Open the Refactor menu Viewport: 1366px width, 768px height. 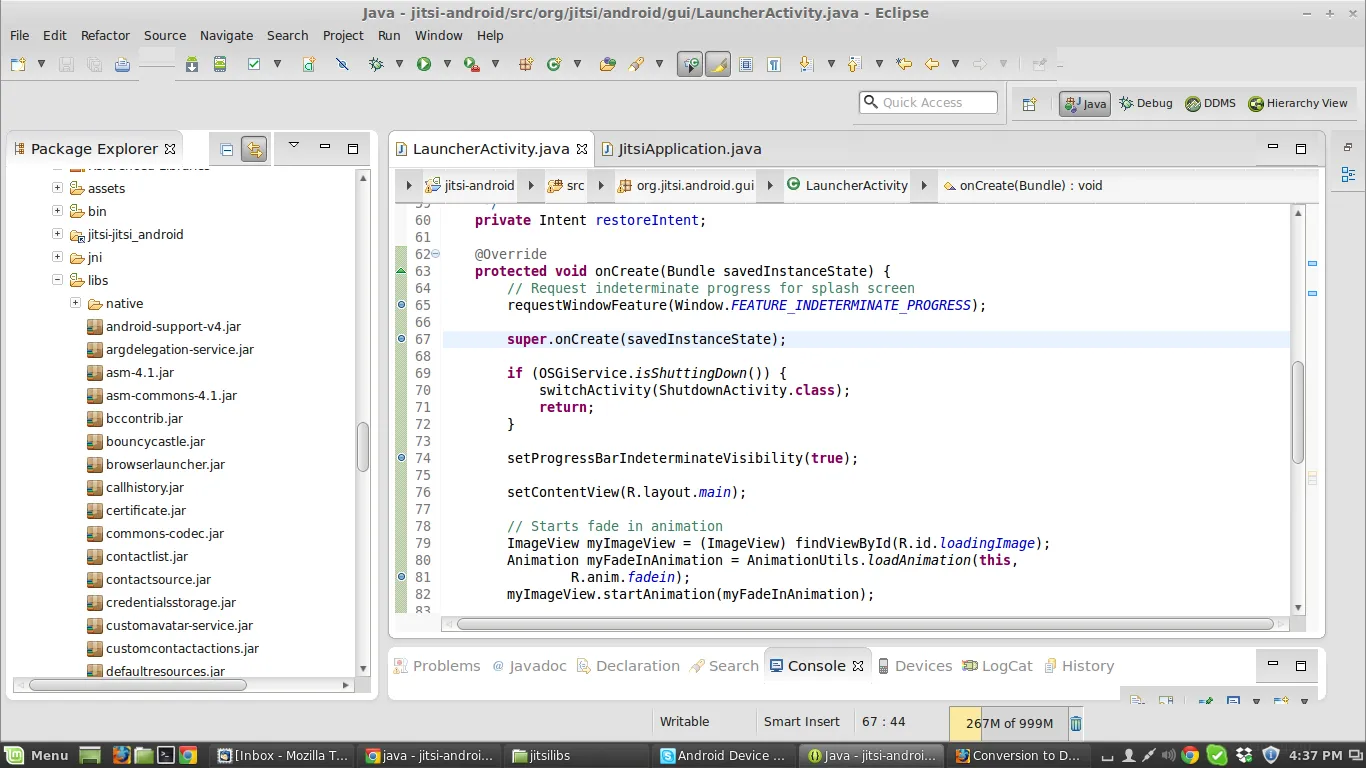point(105,35)
